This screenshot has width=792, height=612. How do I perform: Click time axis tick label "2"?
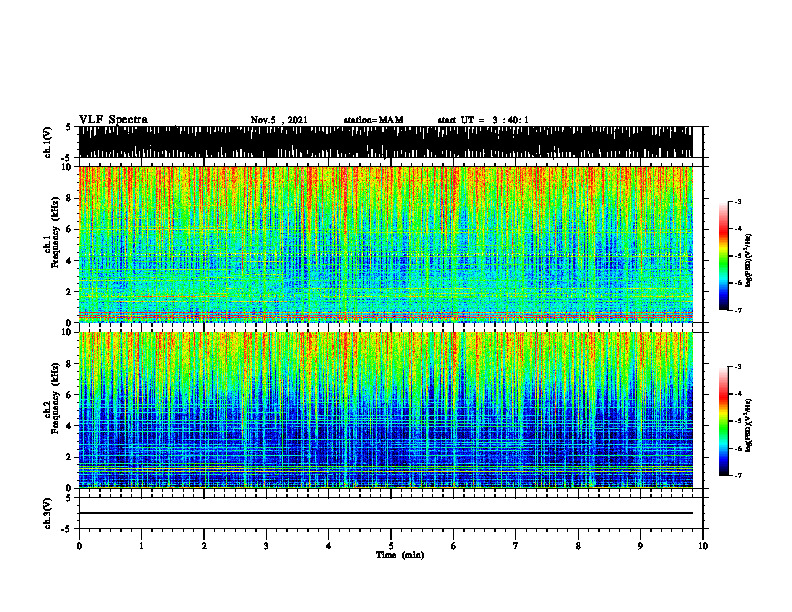(x=204, y=546)
